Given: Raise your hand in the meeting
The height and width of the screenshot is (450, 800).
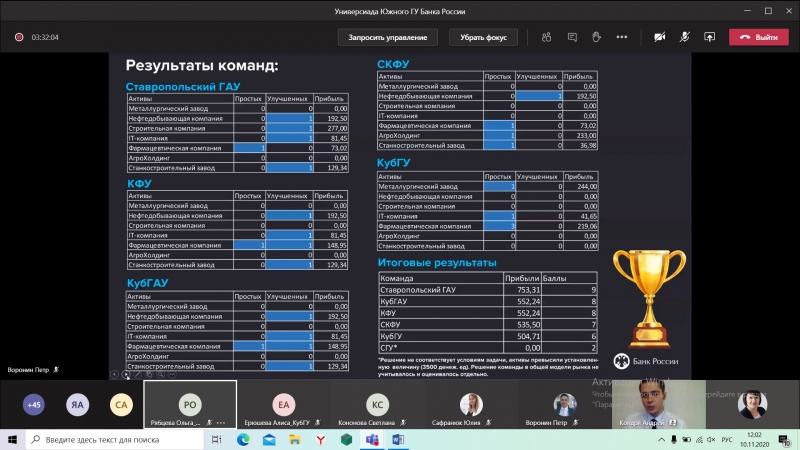Looking at the screenshot, I should tap(596, 37).
